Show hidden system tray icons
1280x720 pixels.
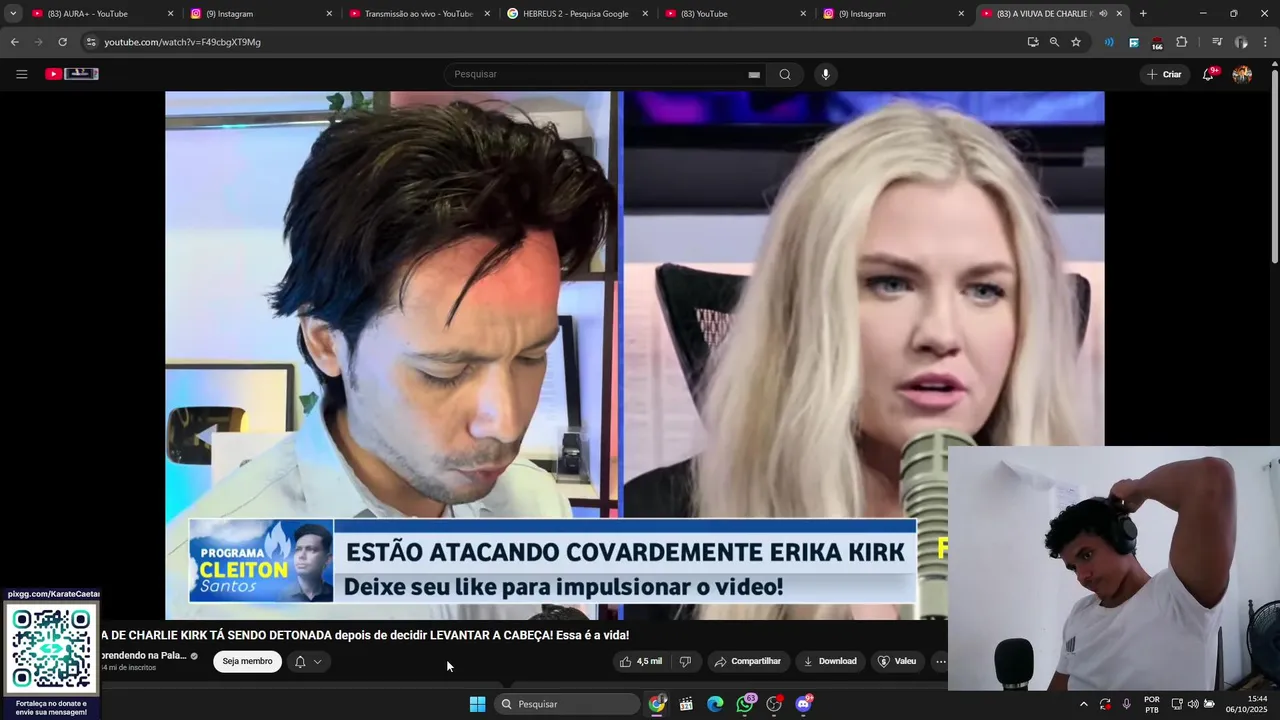tap(1083, 704)
